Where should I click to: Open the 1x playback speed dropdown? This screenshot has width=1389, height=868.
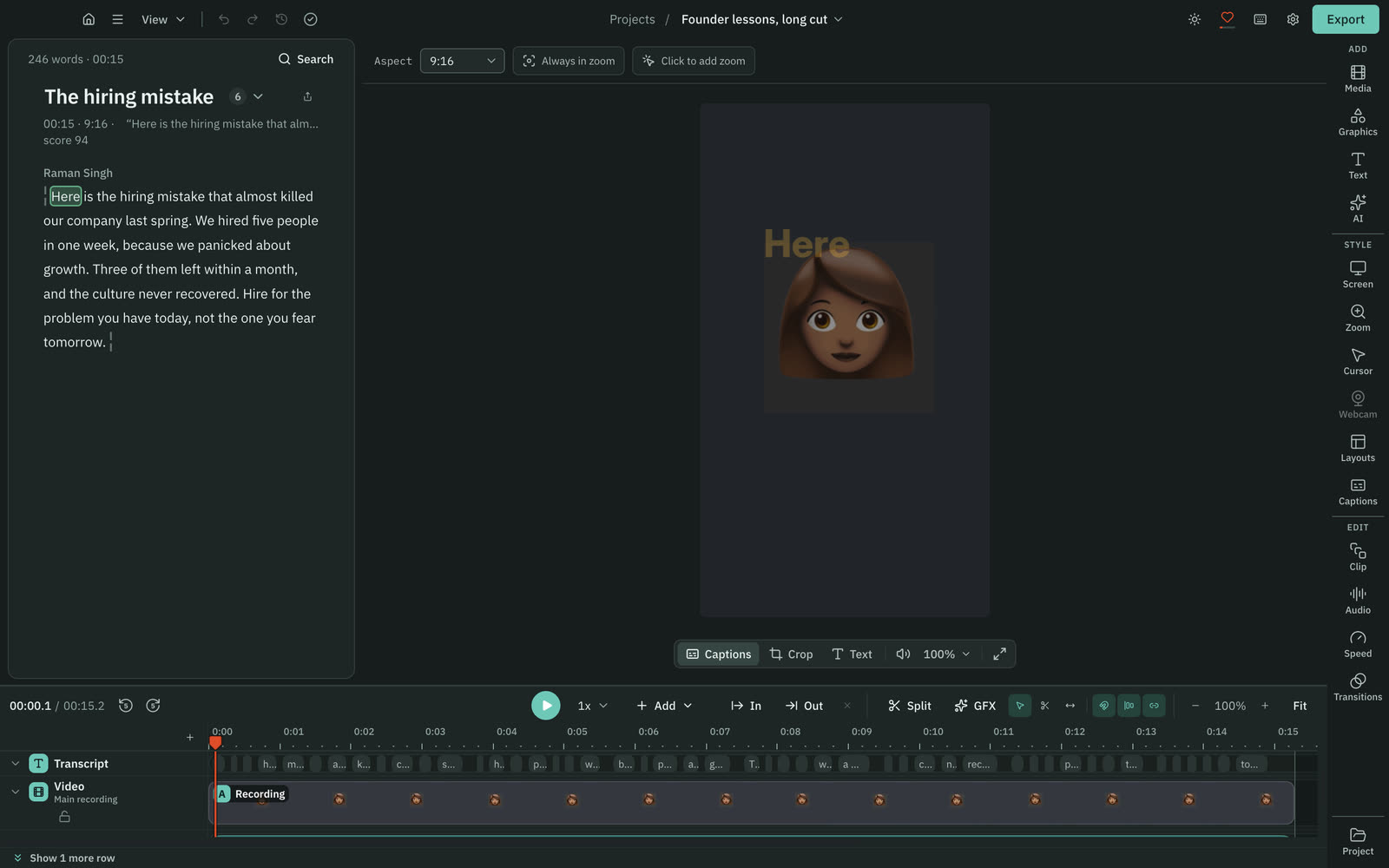(x=593, y=706)
